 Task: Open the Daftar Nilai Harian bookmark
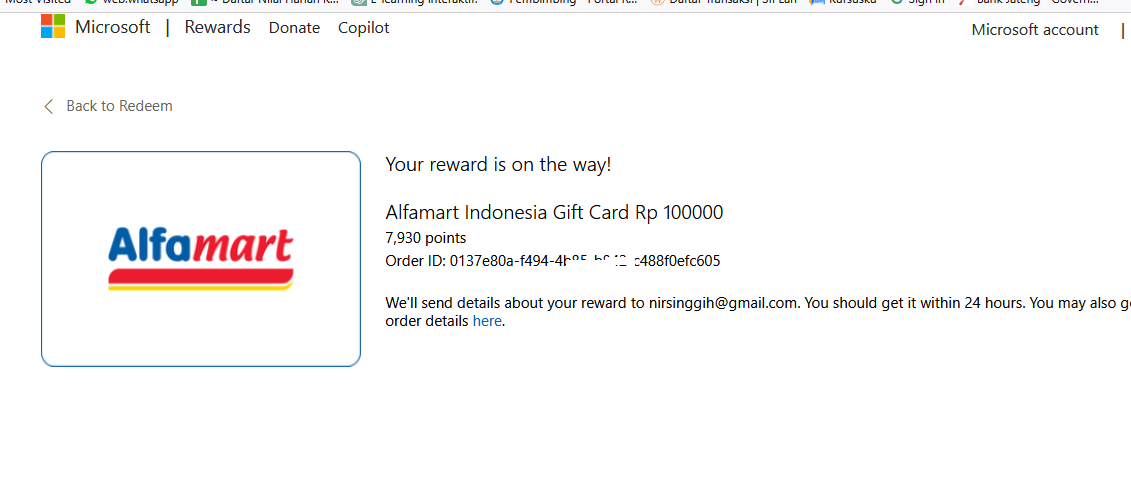coord(265,2)
